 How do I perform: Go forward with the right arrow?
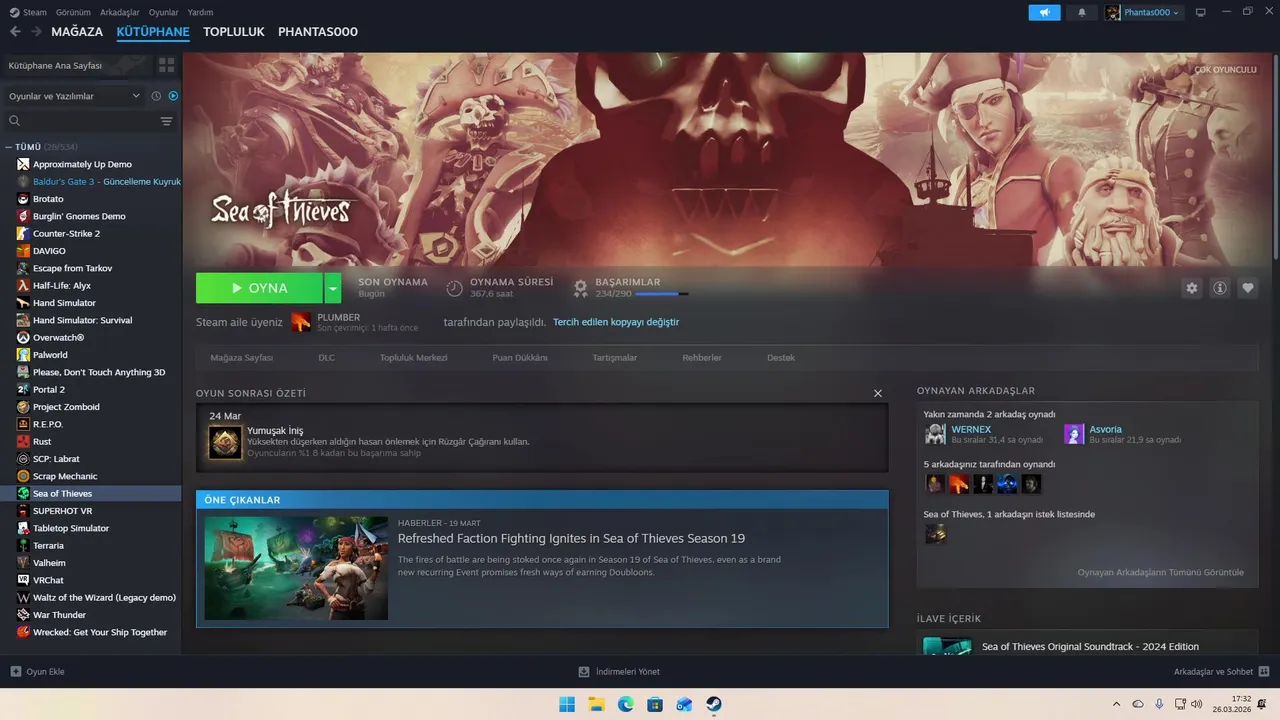coord(36,31)
